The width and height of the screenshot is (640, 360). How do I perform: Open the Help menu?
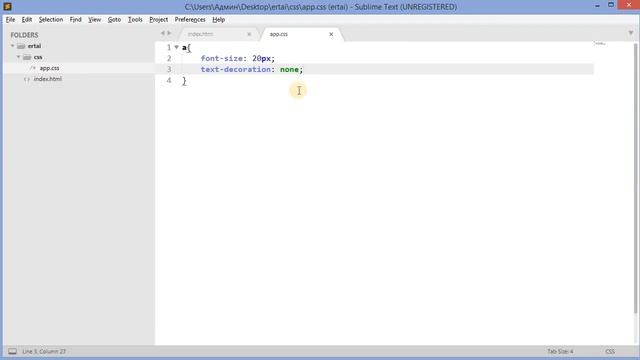[x=218, y=20]
